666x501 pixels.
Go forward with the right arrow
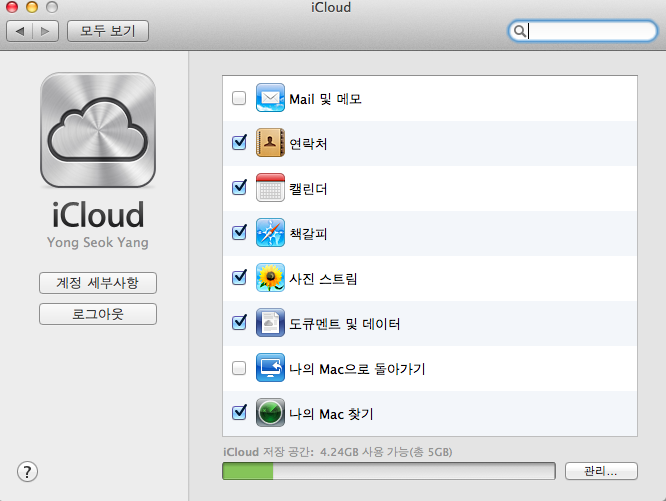coord(45,31)
